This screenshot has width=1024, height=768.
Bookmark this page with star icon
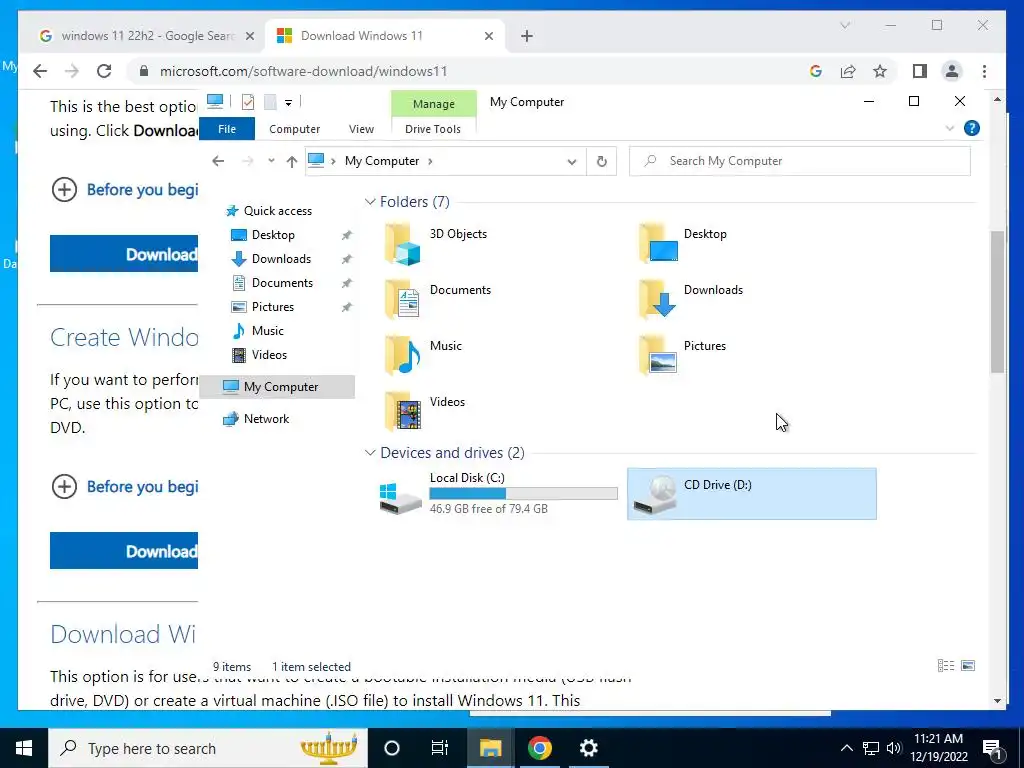[x=880, y=71]
